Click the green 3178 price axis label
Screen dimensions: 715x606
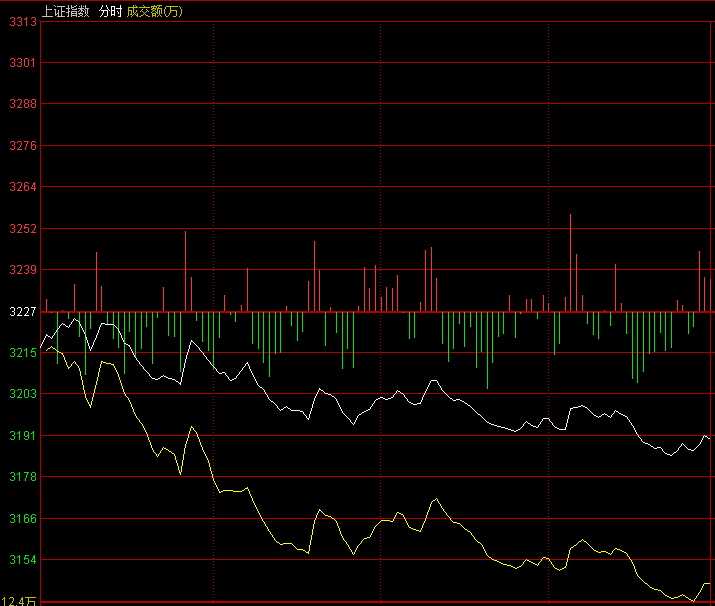tap(23, 477)
